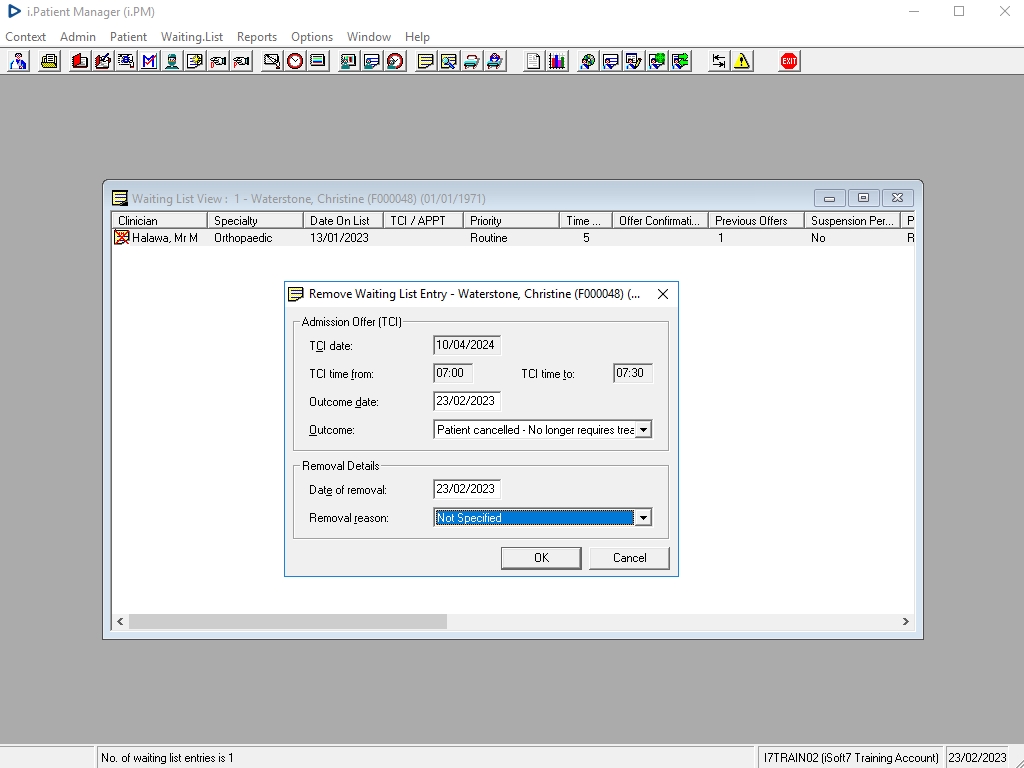Click the Orthopaedic specialty cell
The height and width of the screenshot is (768, 1024).
pyautogui.click(x=243, y=238)
